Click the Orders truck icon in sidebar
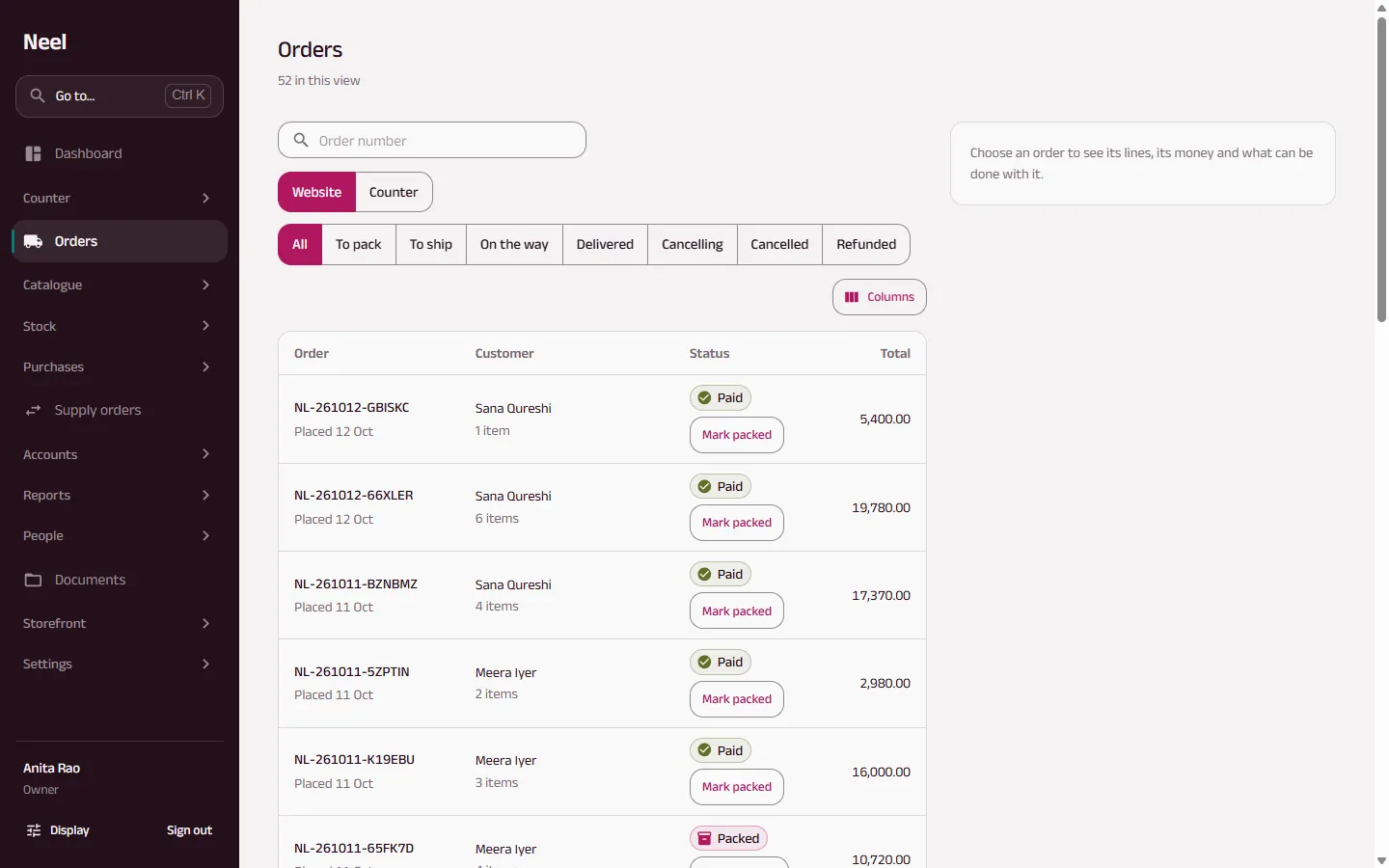The height and width of the screenshot is (868, 1389). coord(33,241)
